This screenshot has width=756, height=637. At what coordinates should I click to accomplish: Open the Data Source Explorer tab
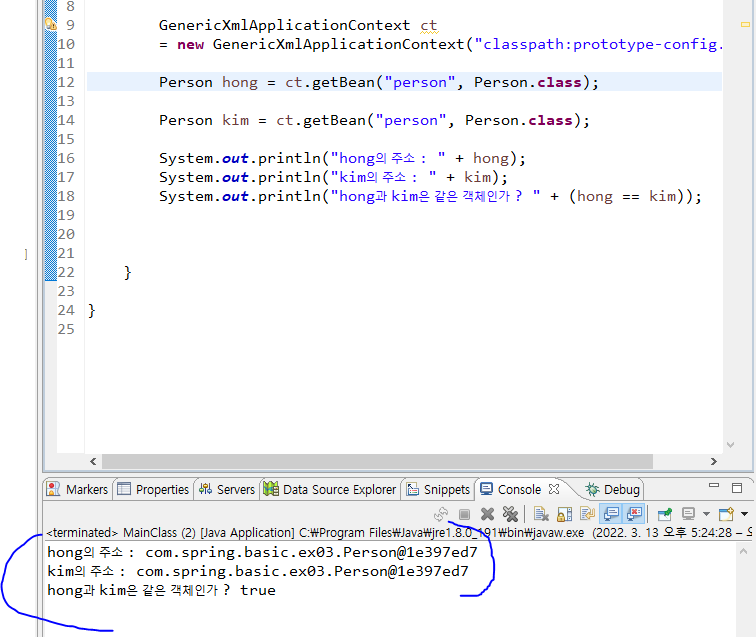tap(330, 489)
